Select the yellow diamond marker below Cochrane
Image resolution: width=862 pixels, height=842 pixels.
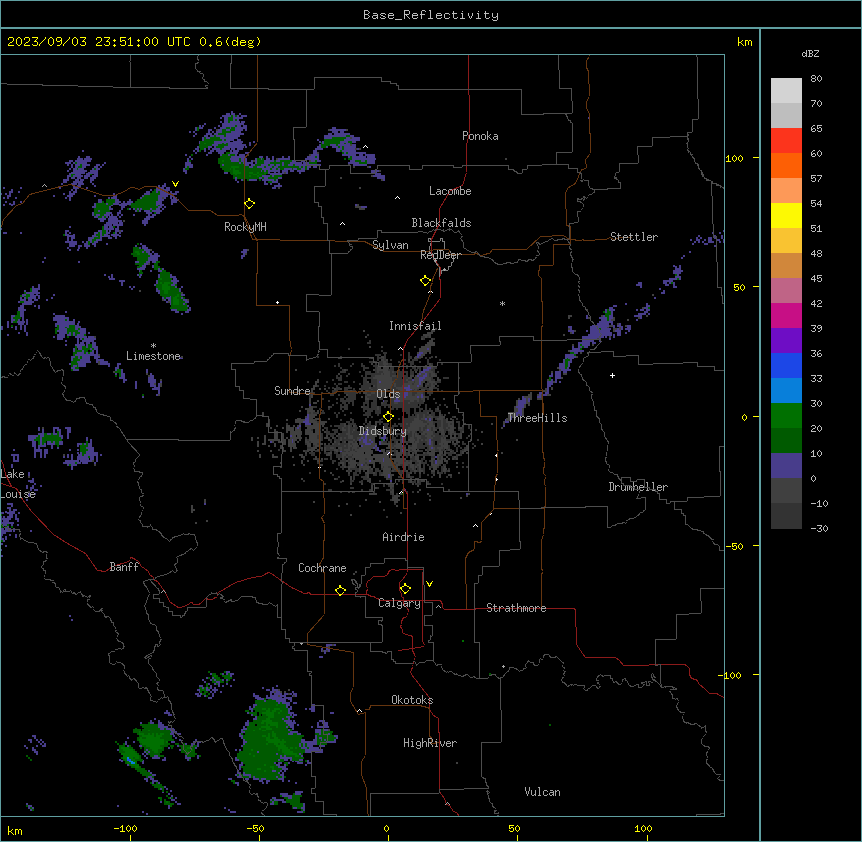[340, 590]
